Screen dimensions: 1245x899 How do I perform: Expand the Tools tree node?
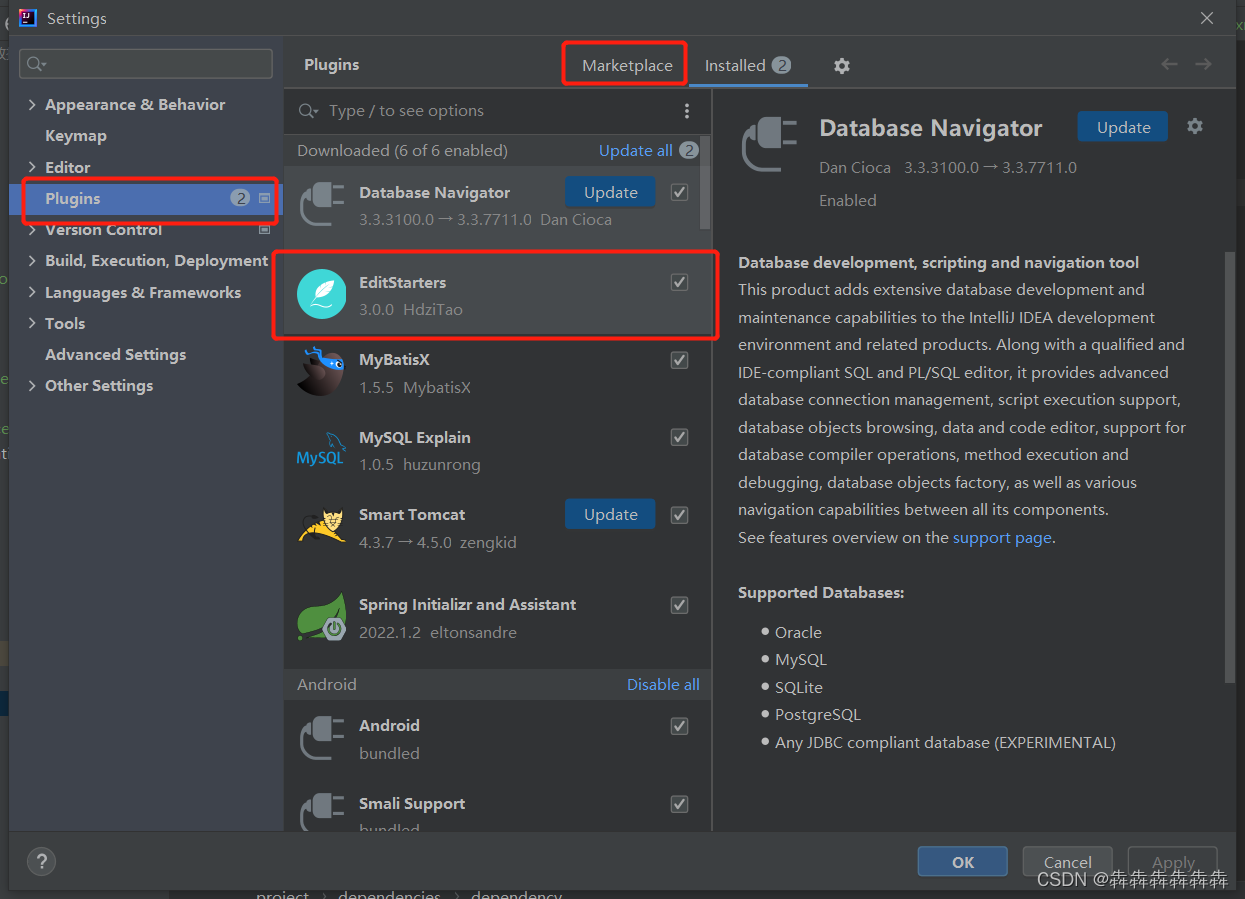[x=33, y=324]
